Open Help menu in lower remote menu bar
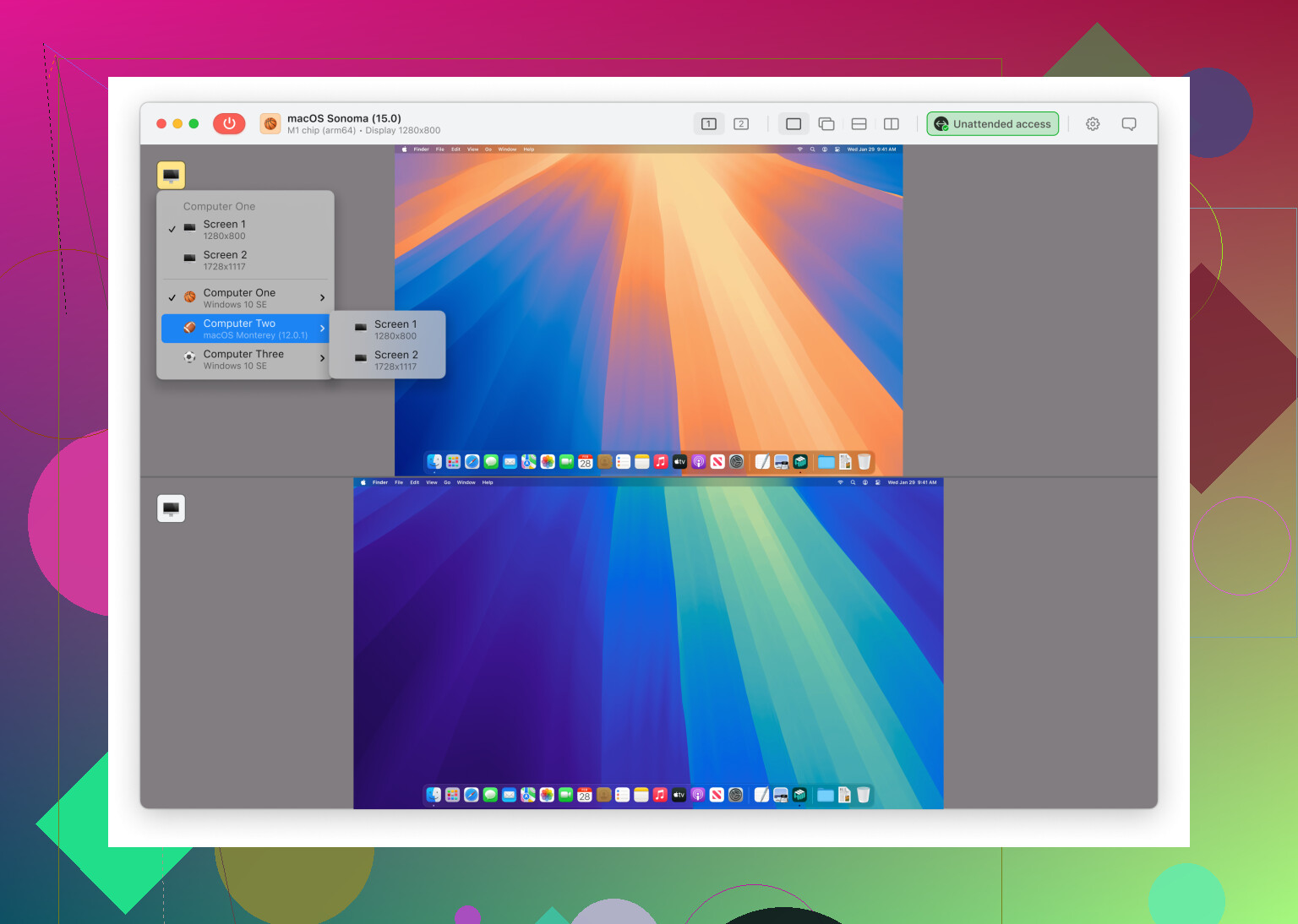Screen dimensions: 1298x924 tap(488, 482)
